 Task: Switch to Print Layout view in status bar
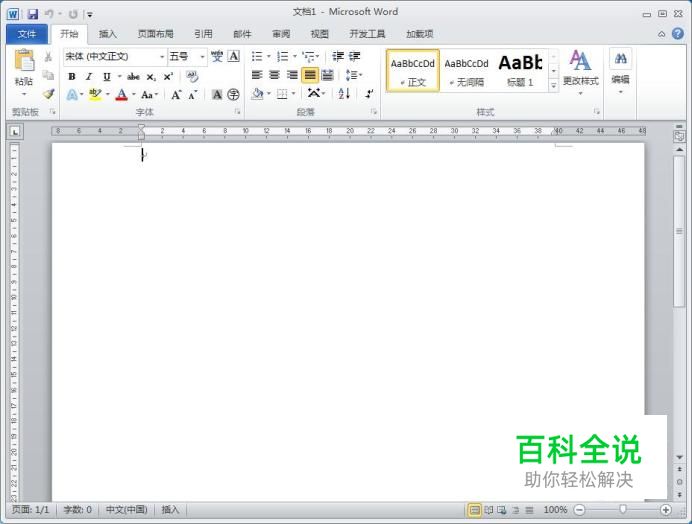coord(474,510)
